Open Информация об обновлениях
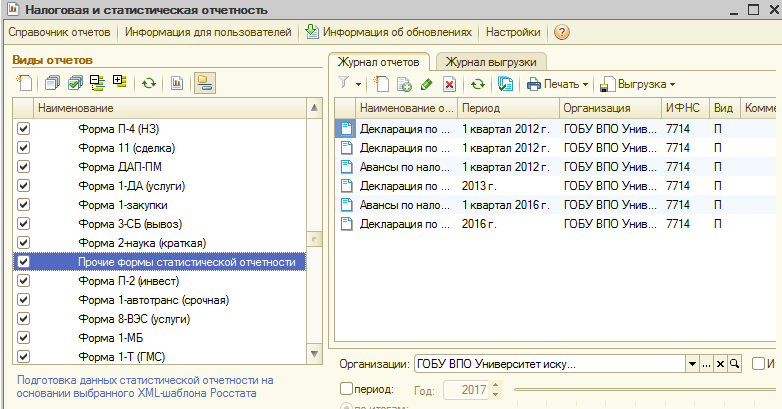This screenshot has height=409, width=782. click(x=397, y=32)
